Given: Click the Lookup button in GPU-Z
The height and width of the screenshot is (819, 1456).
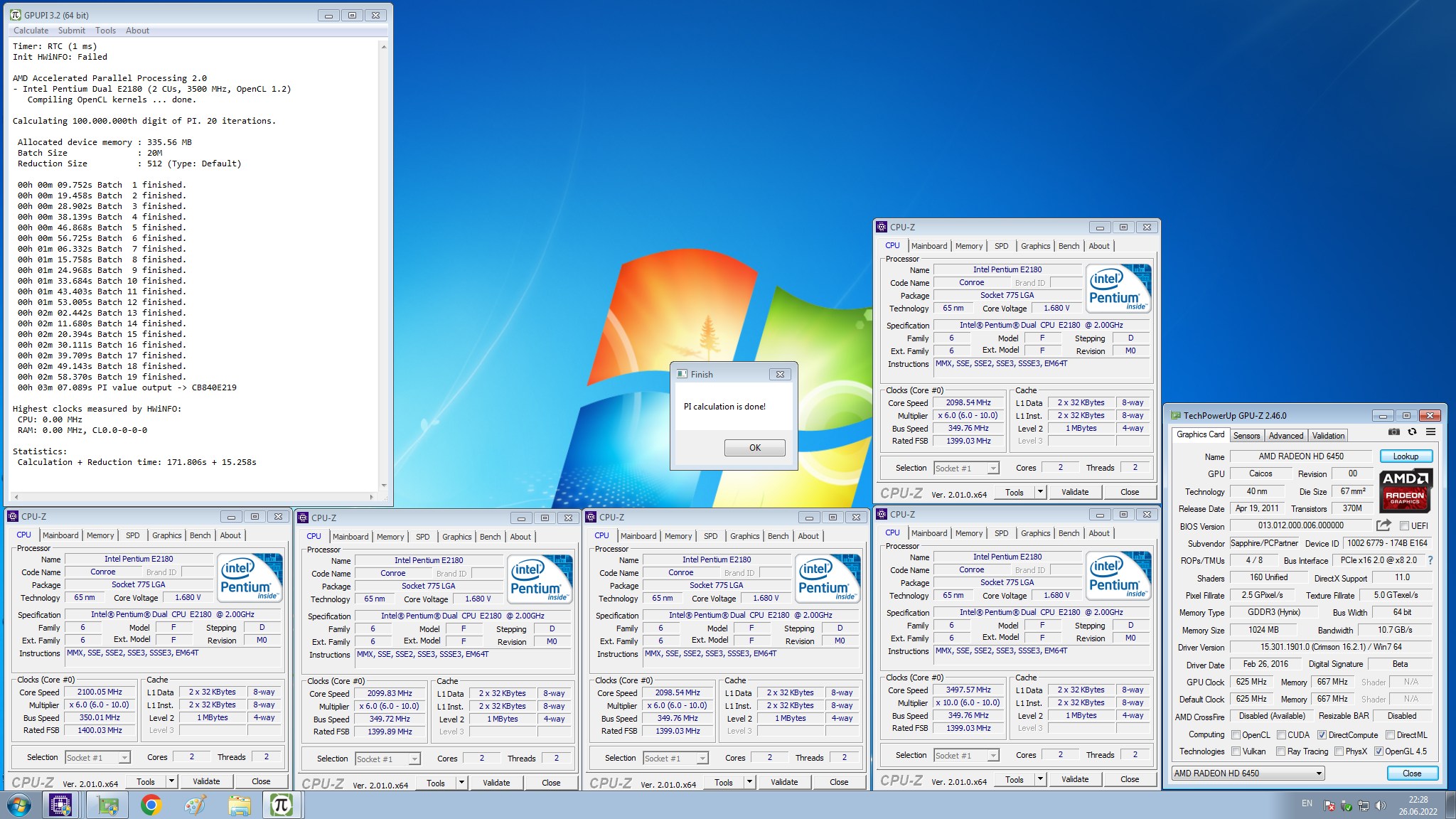Looking at the screenshot, I should 1406,456.
